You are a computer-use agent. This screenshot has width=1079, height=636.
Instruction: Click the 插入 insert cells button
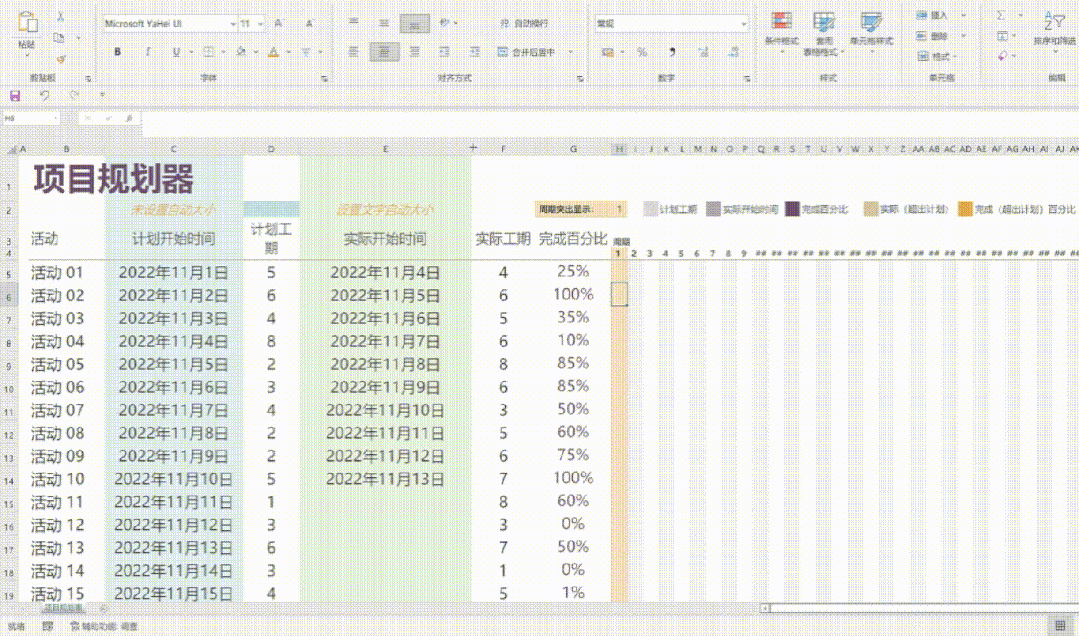pos(933,15)
